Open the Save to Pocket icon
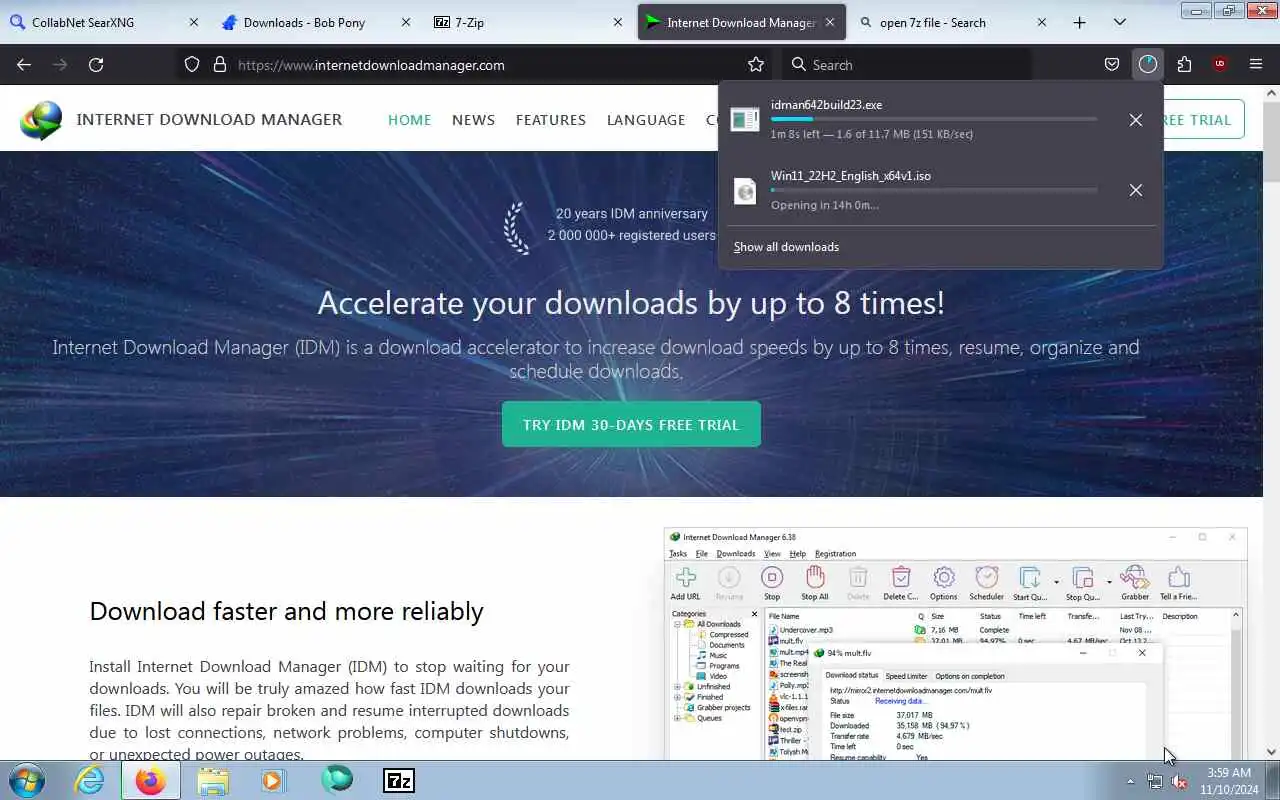Viewport: 1280px width, 800px height. [x=1111, y=64]
